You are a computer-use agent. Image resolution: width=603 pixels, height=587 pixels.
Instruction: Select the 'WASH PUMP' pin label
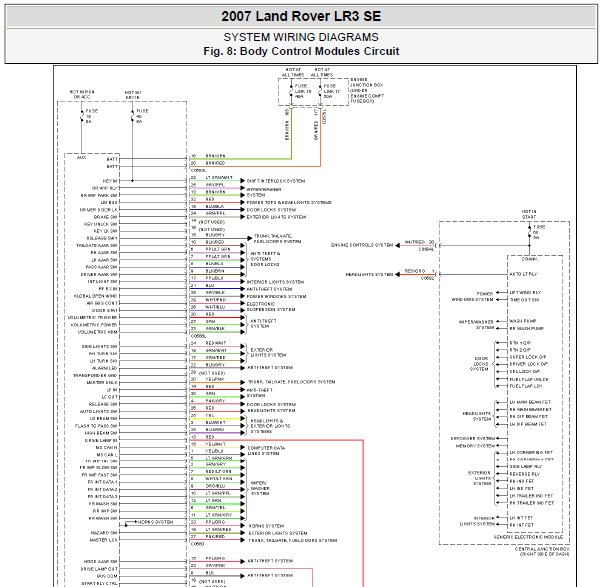click(523, 321)
